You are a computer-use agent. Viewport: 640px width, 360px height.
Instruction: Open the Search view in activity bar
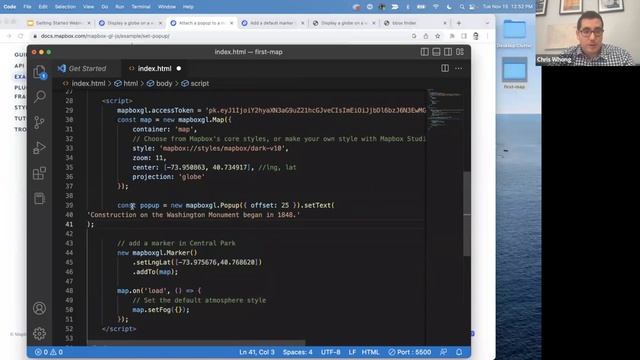(x=40, y=97)
